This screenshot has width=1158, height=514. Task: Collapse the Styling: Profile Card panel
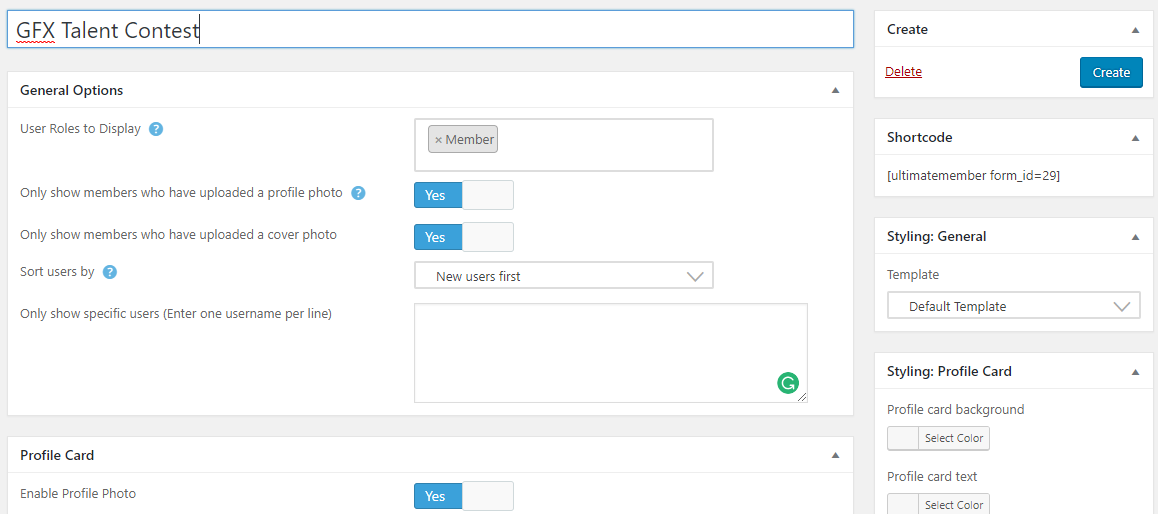tap(1135, 371)
